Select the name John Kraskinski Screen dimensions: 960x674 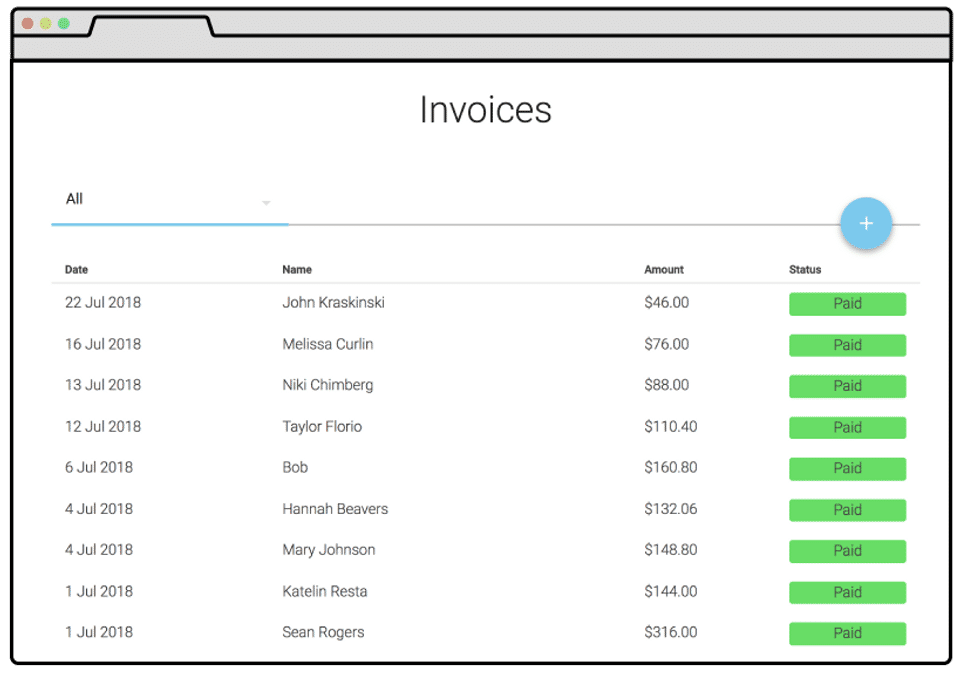(x=334, y=302)
